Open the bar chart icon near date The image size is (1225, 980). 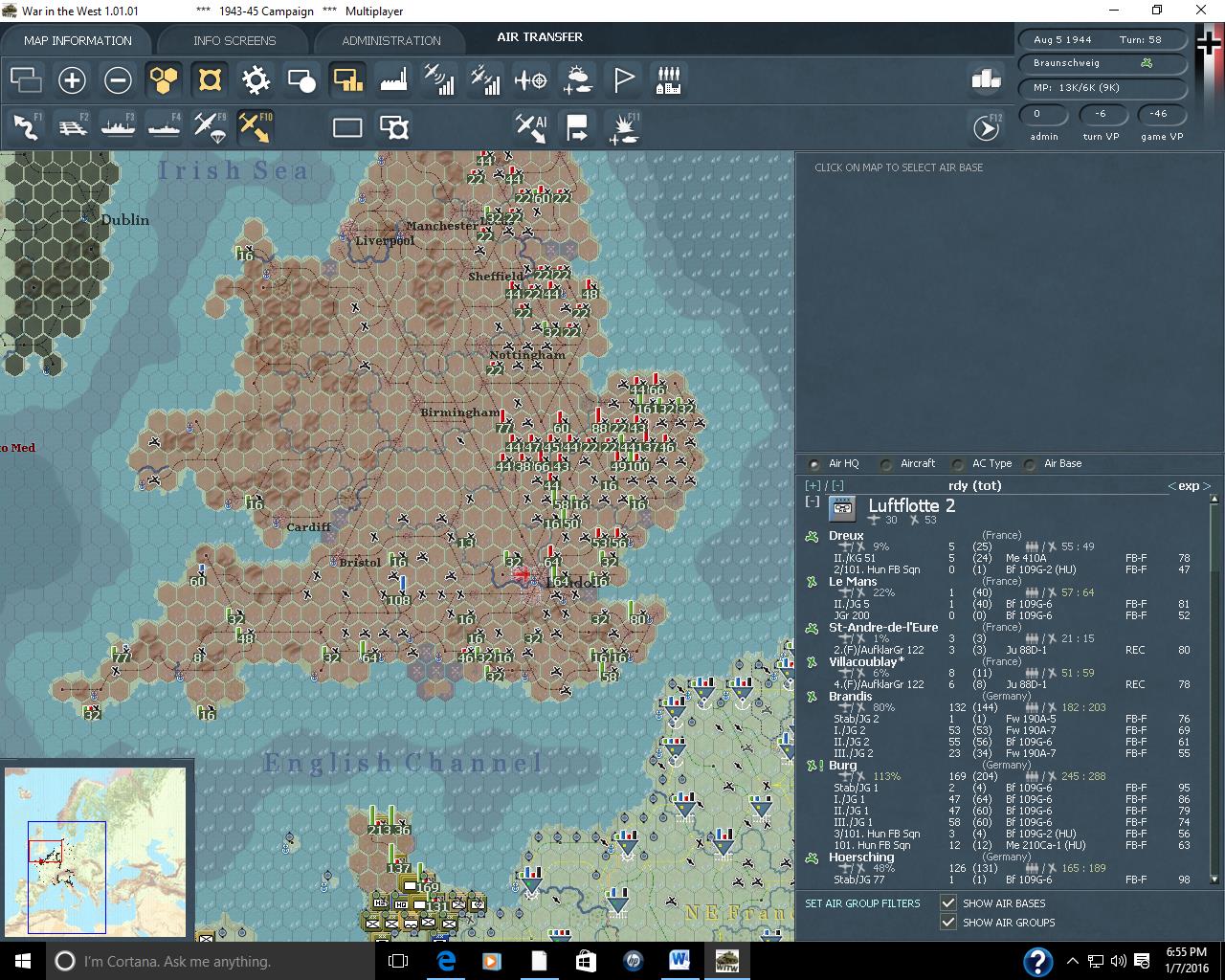[x=986, y=78]
